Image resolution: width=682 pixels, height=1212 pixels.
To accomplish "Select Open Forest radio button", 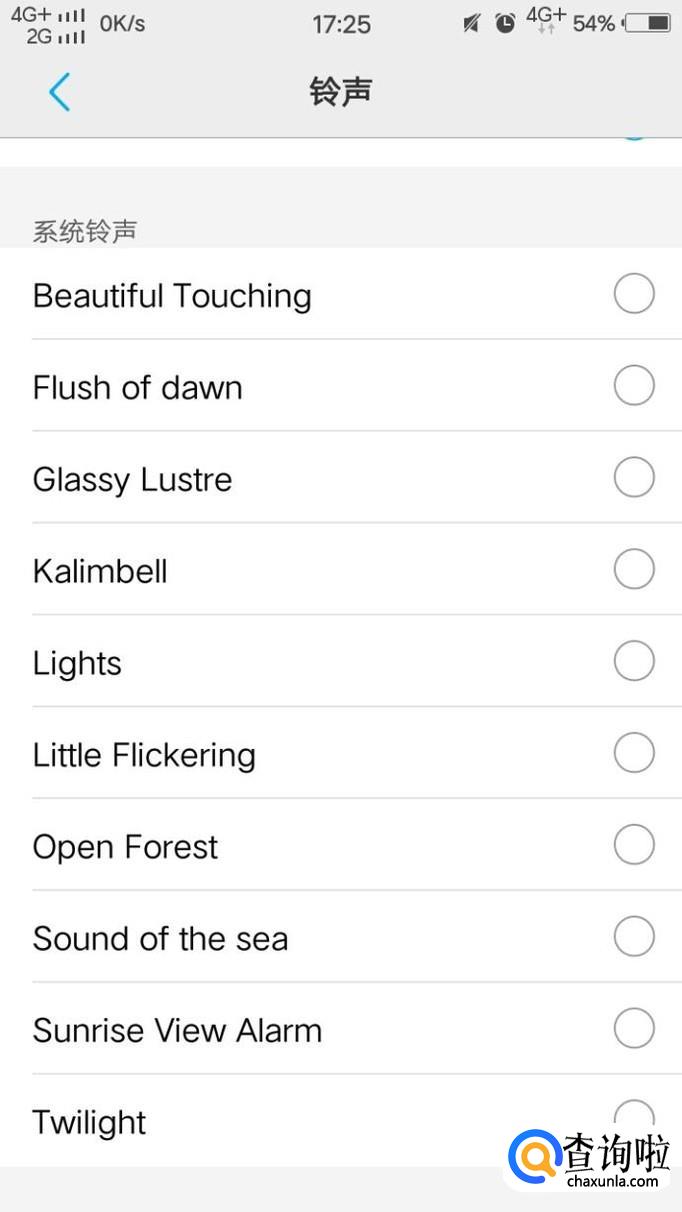I will (634, 845).
